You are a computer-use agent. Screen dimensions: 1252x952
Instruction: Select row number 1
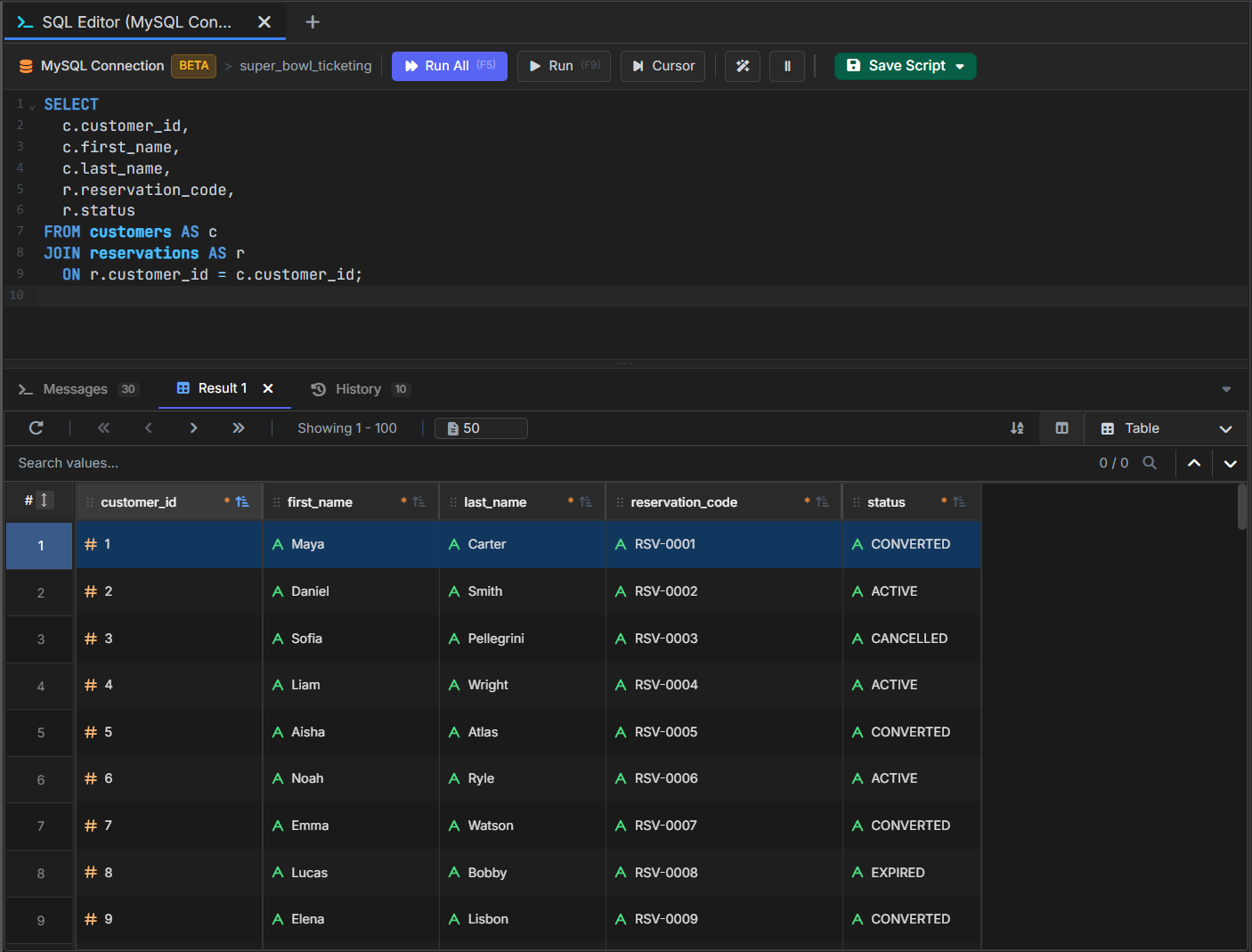pyautogui.click(x=40, y=545)
